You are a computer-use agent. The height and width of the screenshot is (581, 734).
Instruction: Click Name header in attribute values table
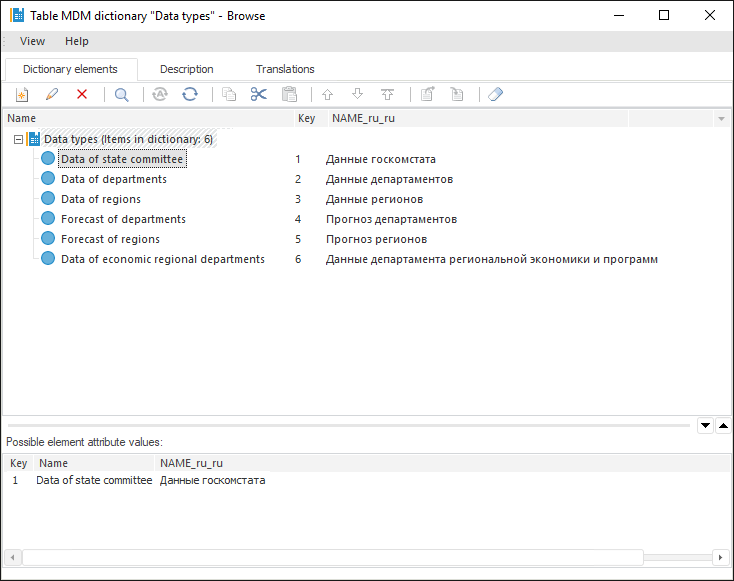click(94, 463)
